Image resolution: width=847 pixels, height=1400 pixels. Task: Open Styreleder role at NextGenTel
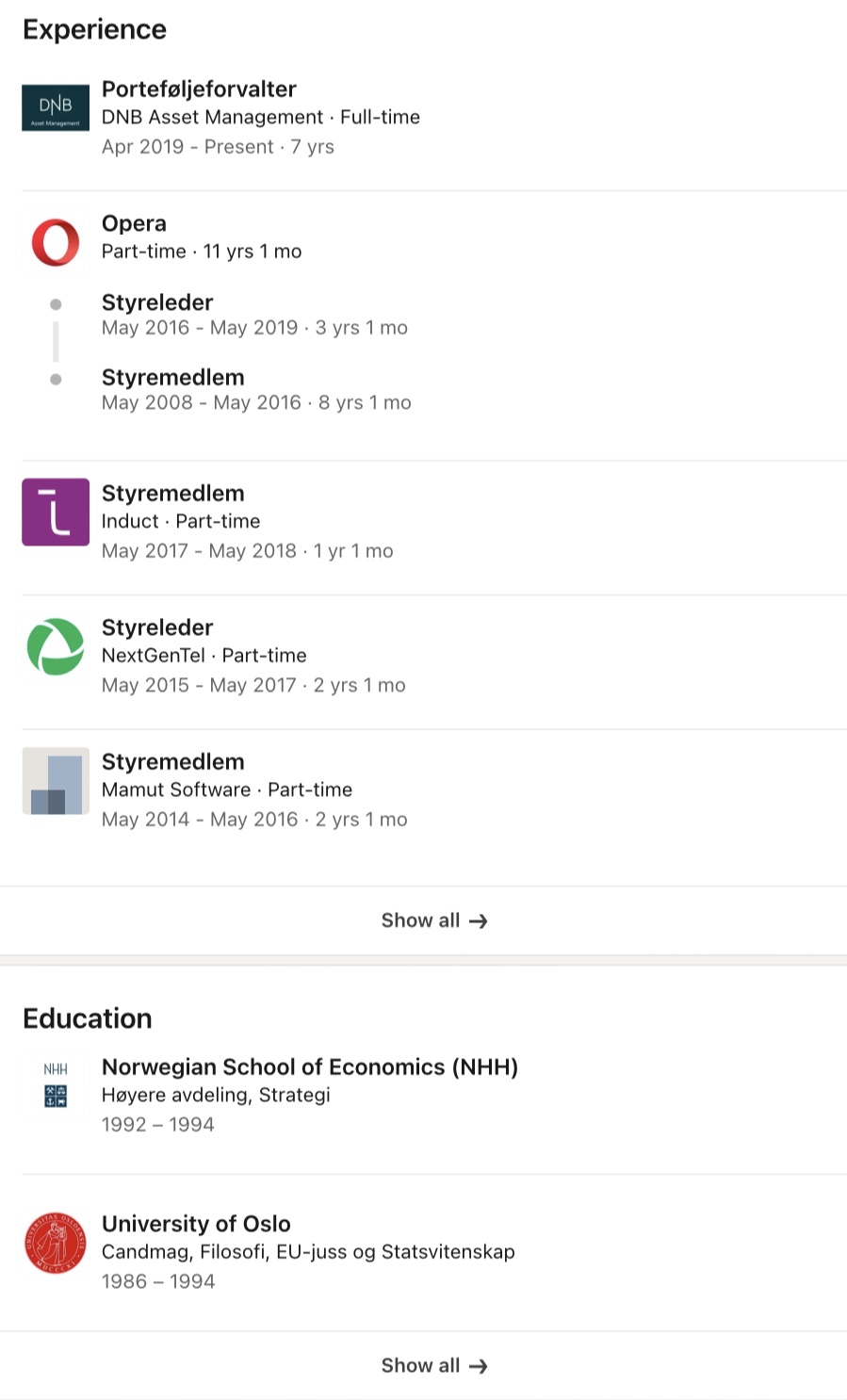[x=157, y=627]
